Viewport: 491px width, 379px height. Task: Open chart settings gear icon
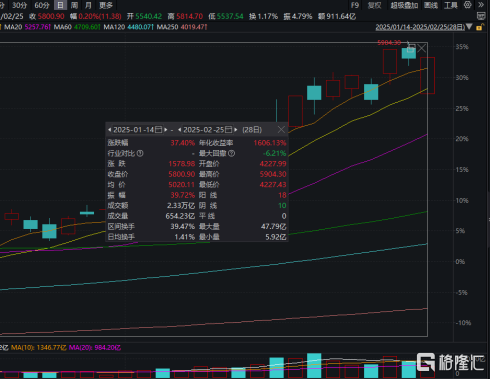[x=468, y=5]
